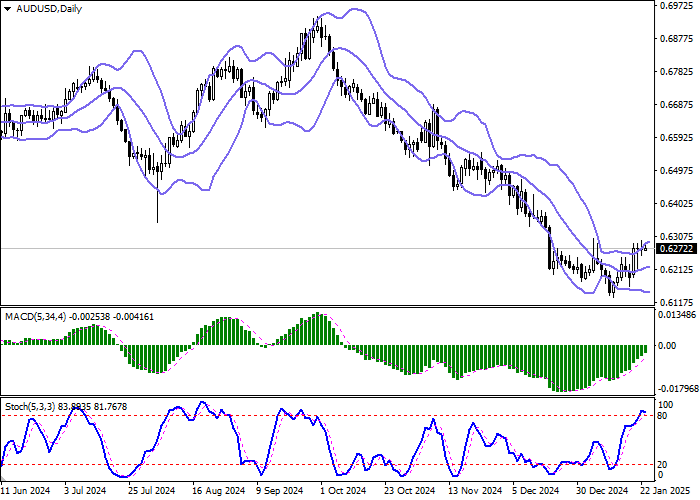Select the 9 Sep 2024 date label
The height and width of the screenshot is (500, 700).
[x=279, y=491]
